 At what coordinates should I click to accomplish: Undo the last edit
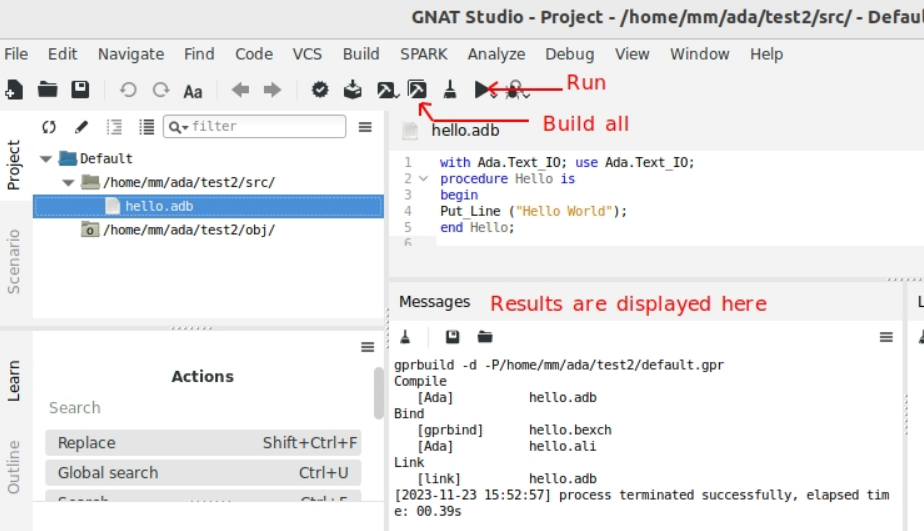(128, 90)
